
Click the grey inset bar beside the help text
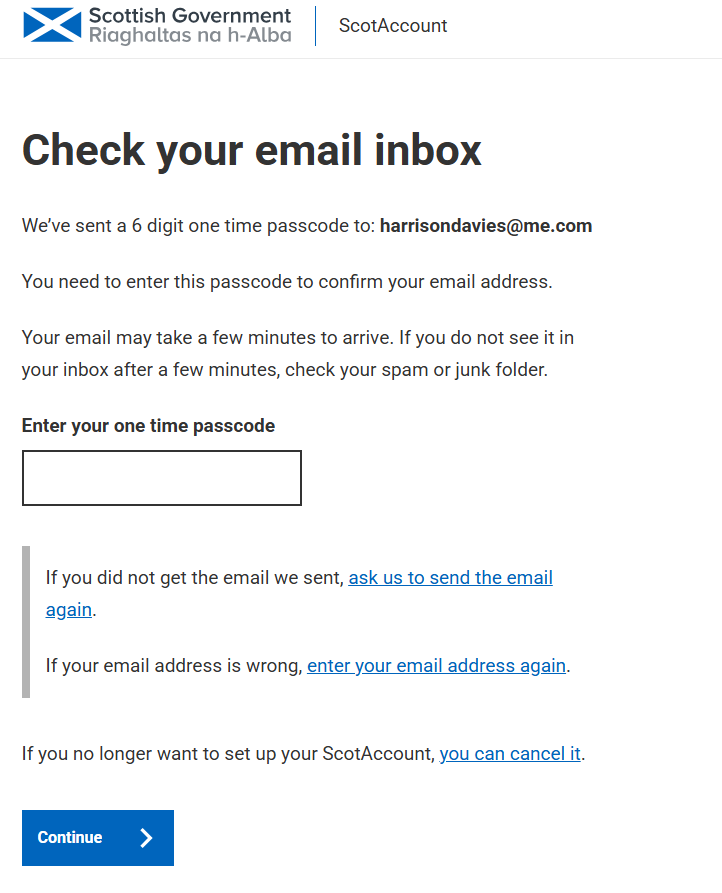26,622
